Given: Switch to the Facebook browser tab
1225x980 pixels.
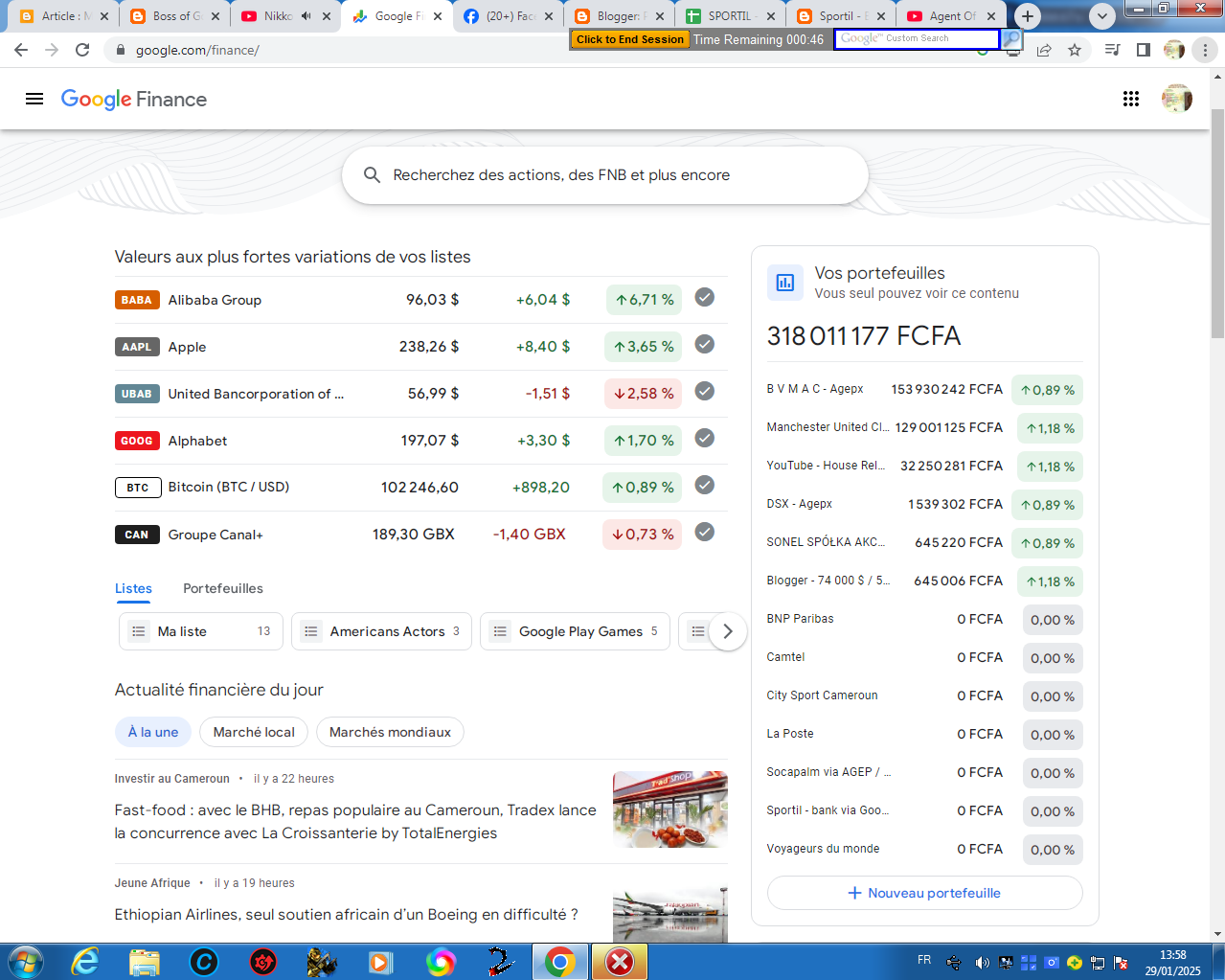Looking at the screenshot, I should [510, 16].
